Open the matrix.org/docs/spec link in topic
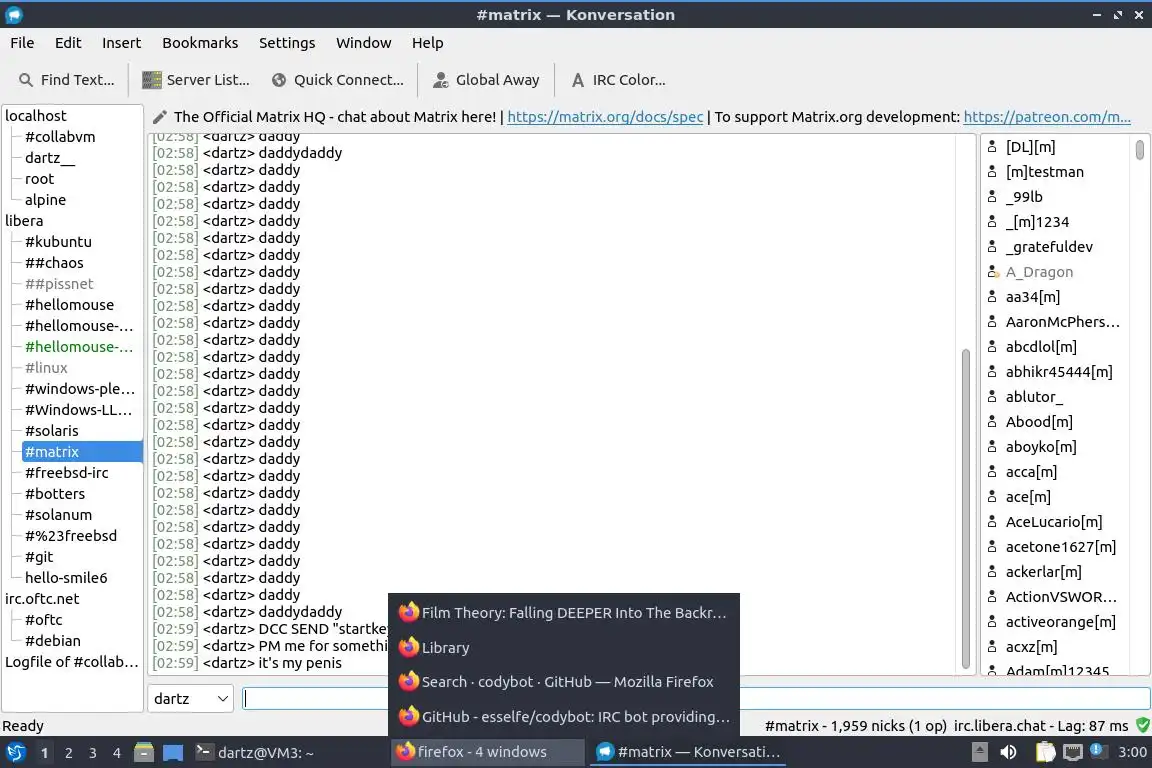 (x=605, y=117)
